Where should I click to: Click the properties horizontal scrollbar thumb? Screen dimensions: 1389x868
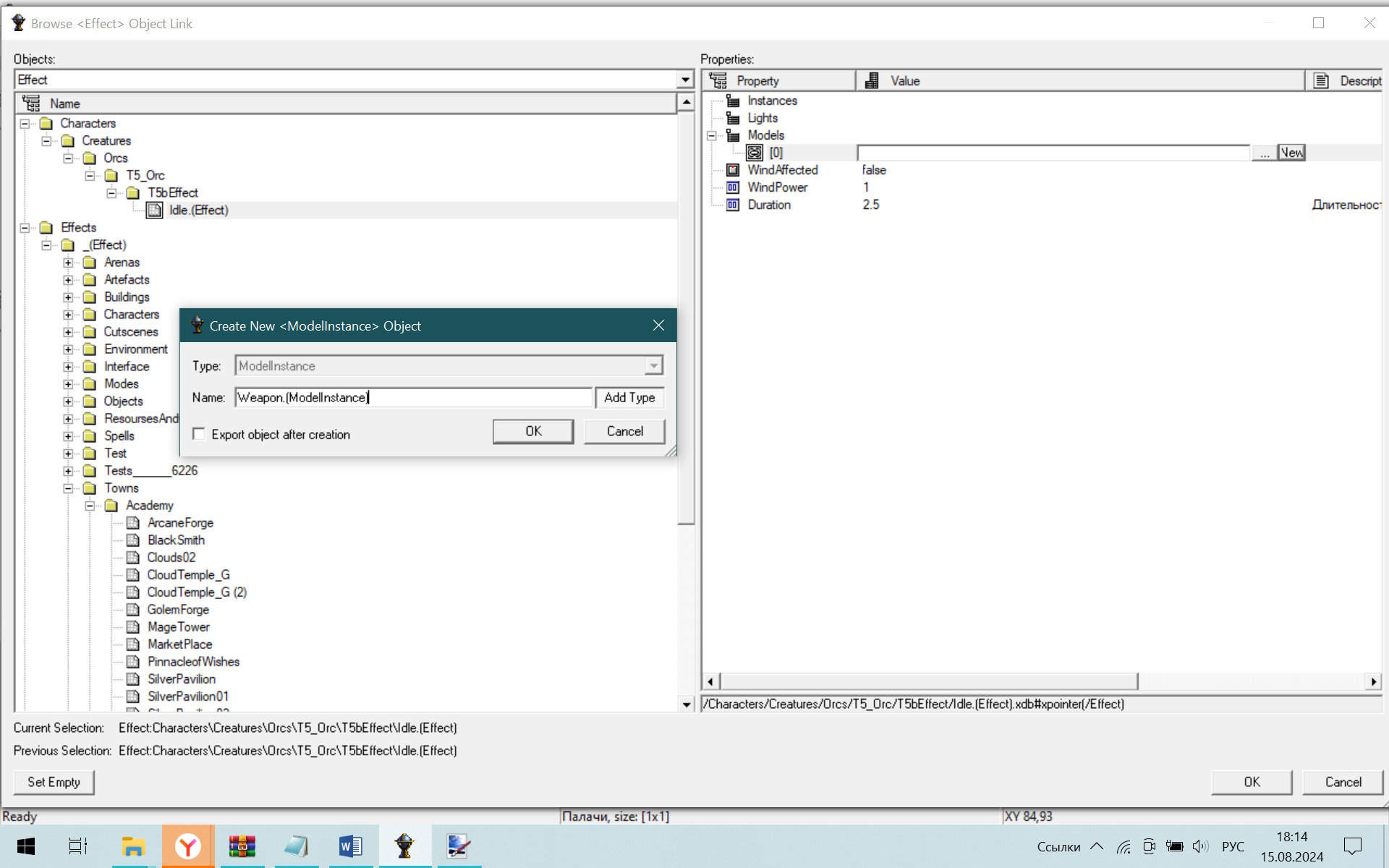930,681
